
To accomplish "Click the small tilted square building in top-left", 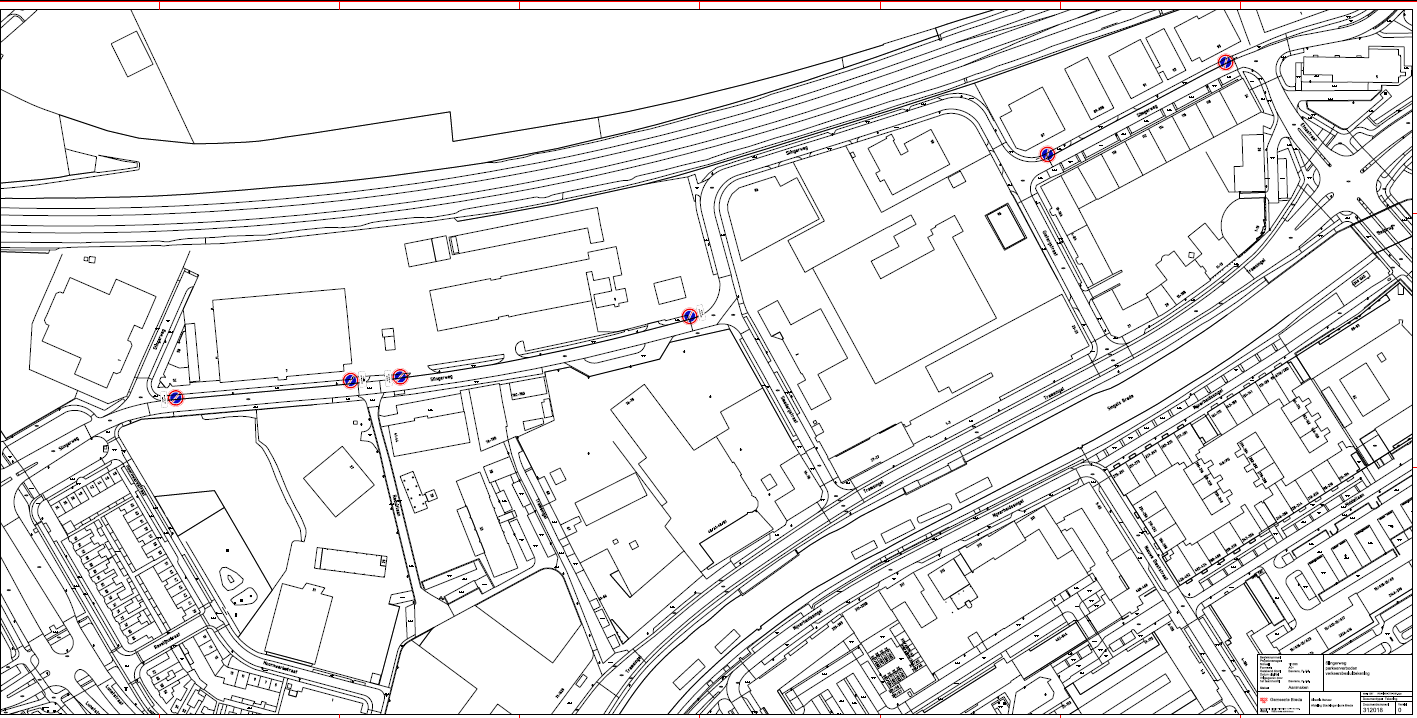I will point(132,54).
